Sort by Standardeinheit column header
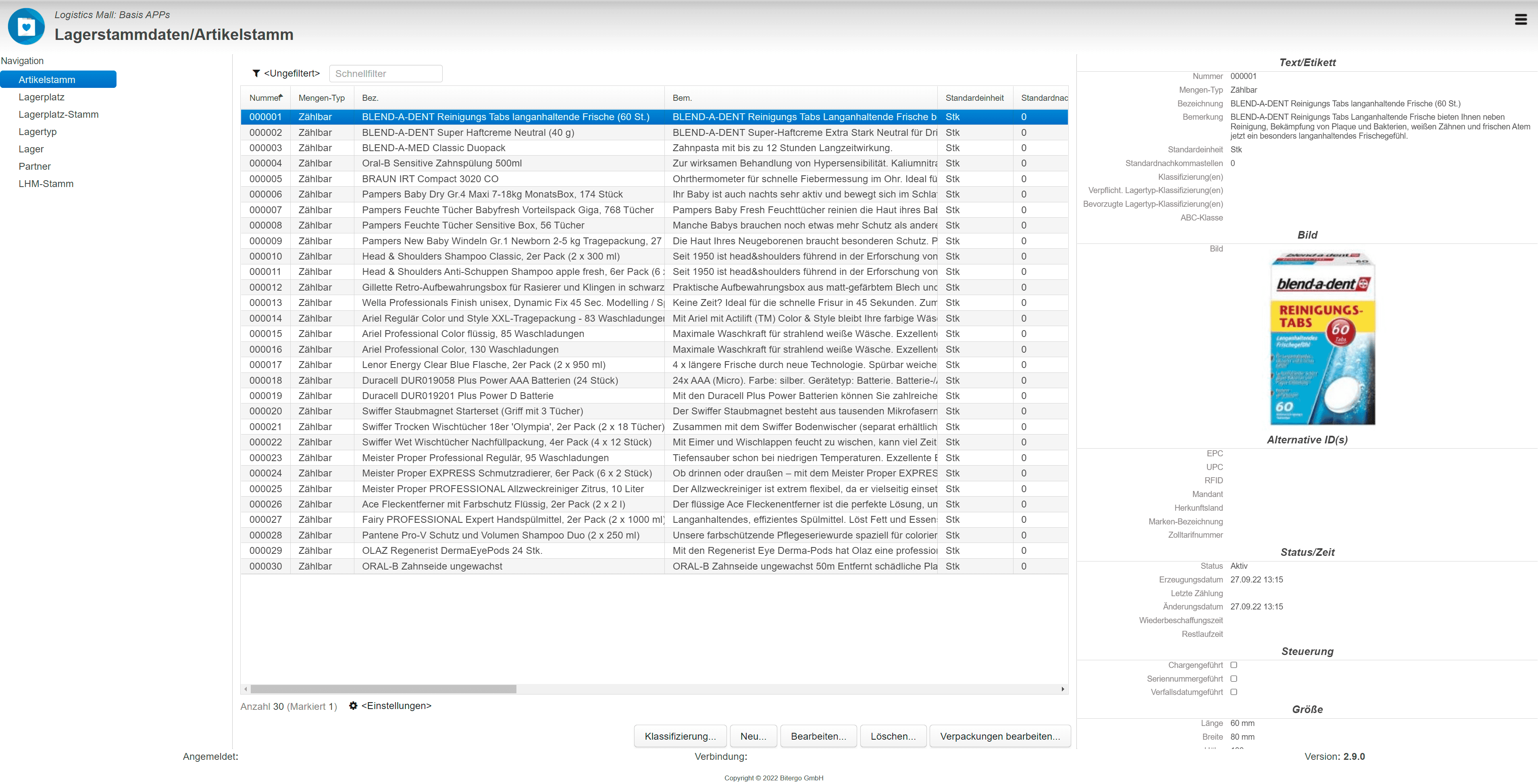 [x=975, y=98]
